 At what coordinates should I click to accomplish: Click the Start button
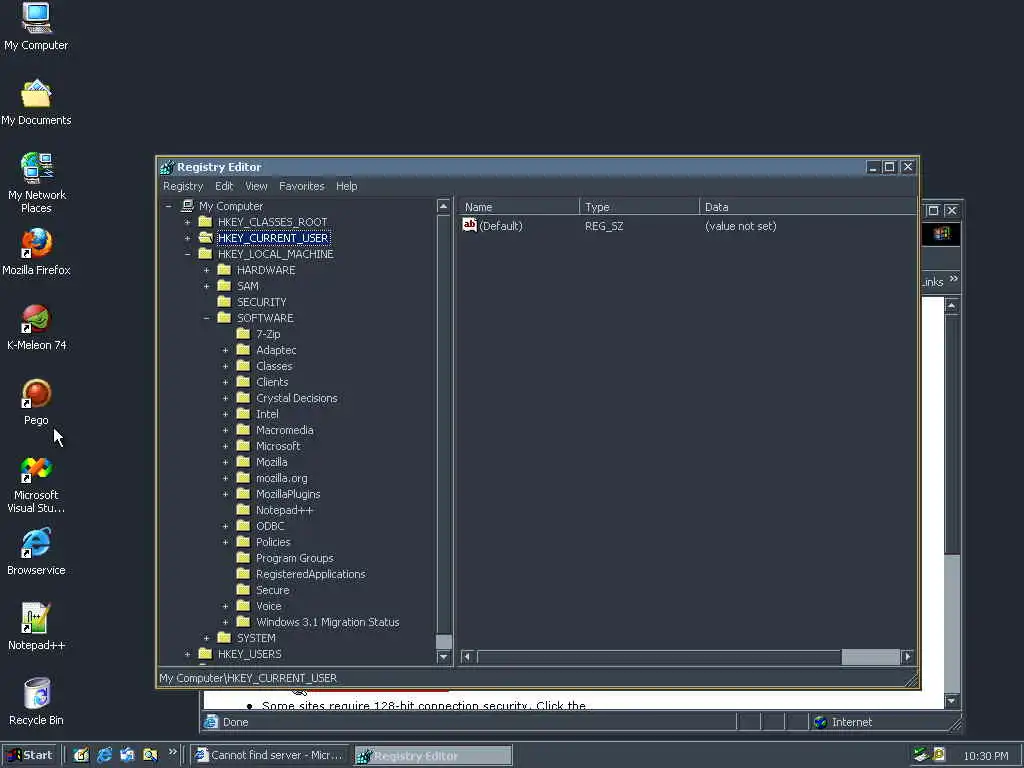(30, 755)
